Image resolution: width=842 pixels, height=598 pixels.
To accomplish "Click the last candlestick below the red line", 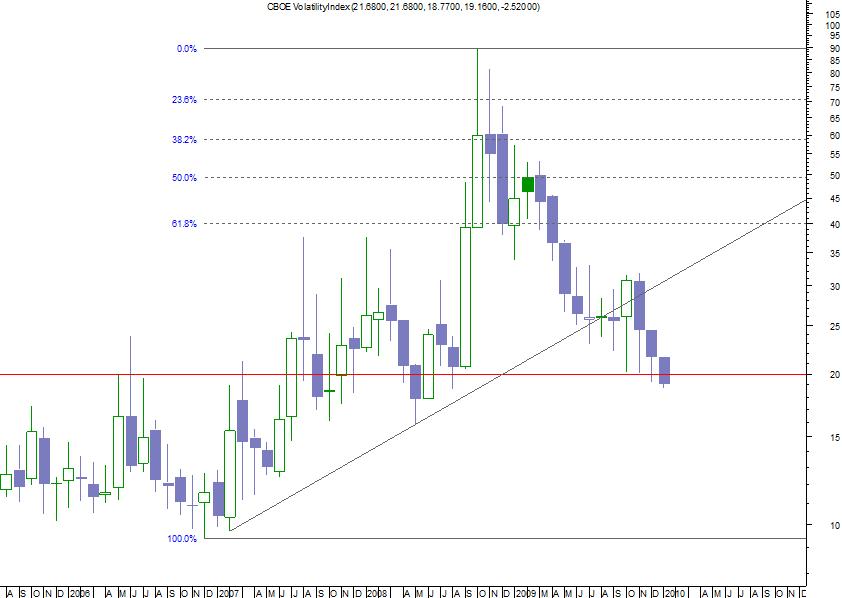I will (664, 370).
